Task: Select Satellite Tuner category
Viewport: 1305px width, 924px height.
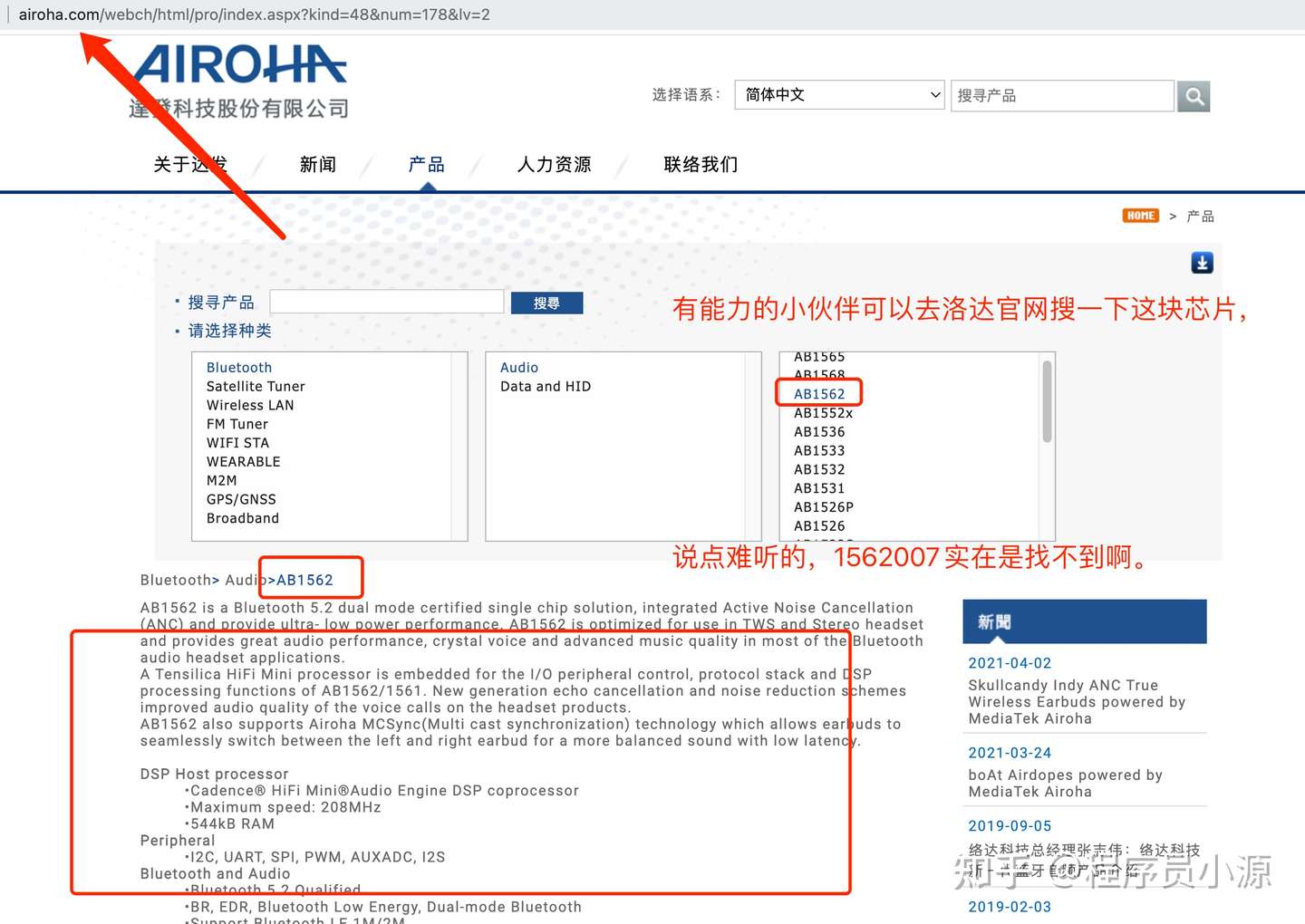Action: pyautogui.click(x=256, y=387)
